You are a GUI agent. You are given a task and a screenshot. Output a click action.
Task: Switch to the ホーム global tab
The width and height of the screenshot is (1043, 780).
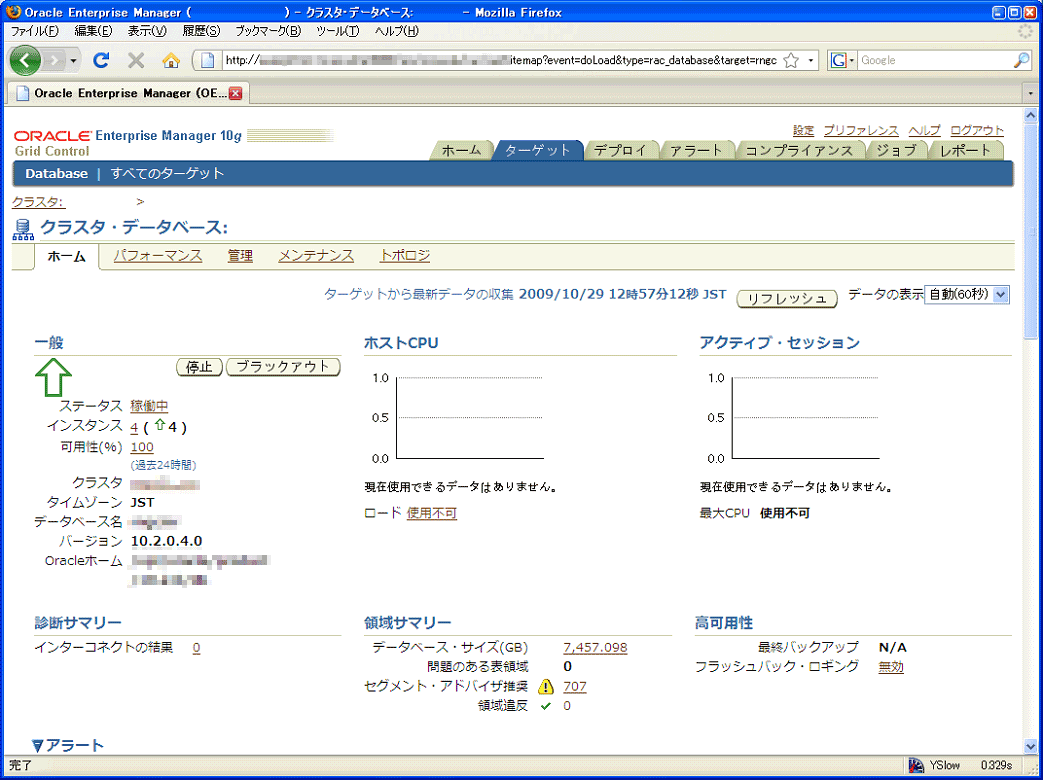coord(461,150)
